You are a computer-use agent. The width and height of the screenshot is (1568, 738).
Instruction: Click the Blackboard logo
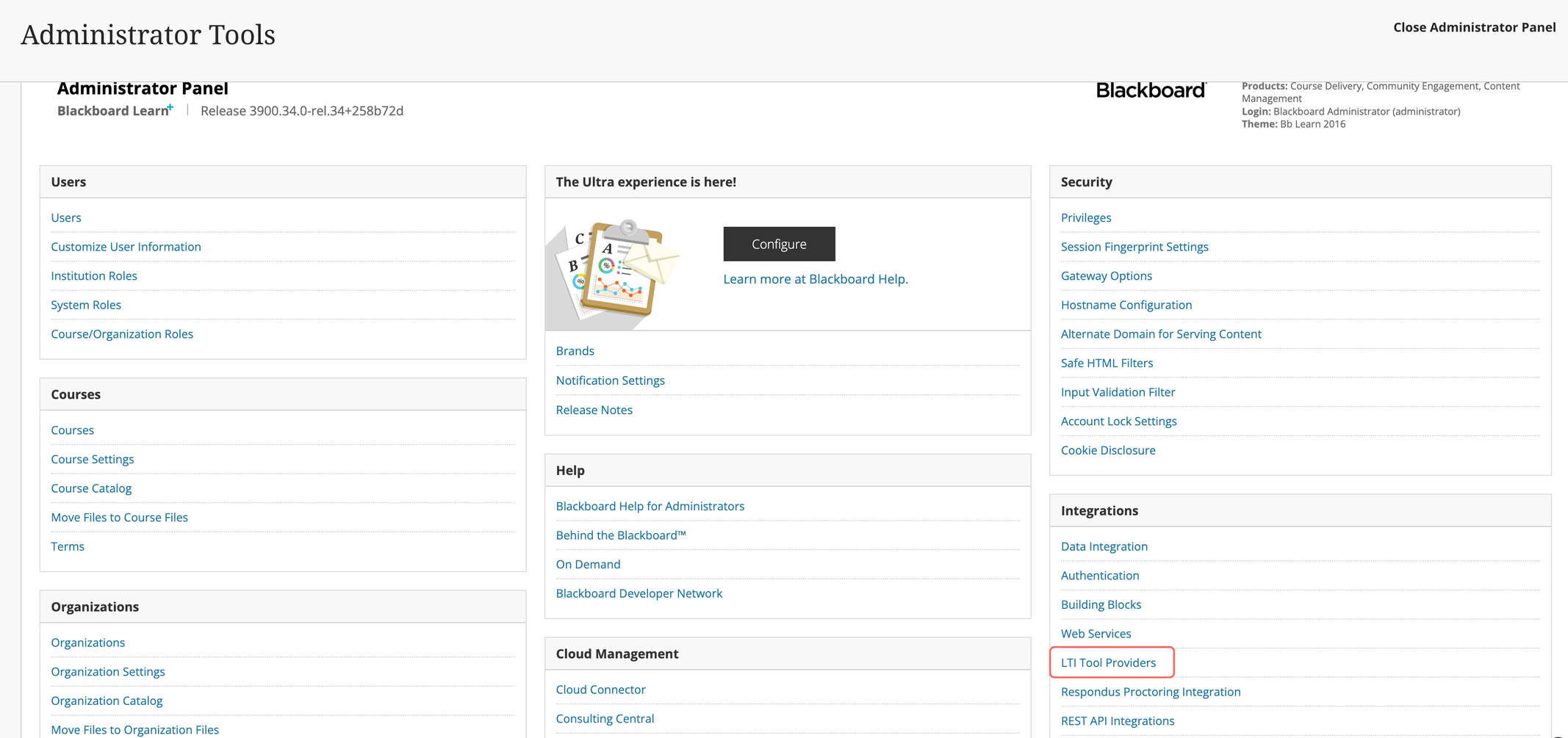(1151, 90)
